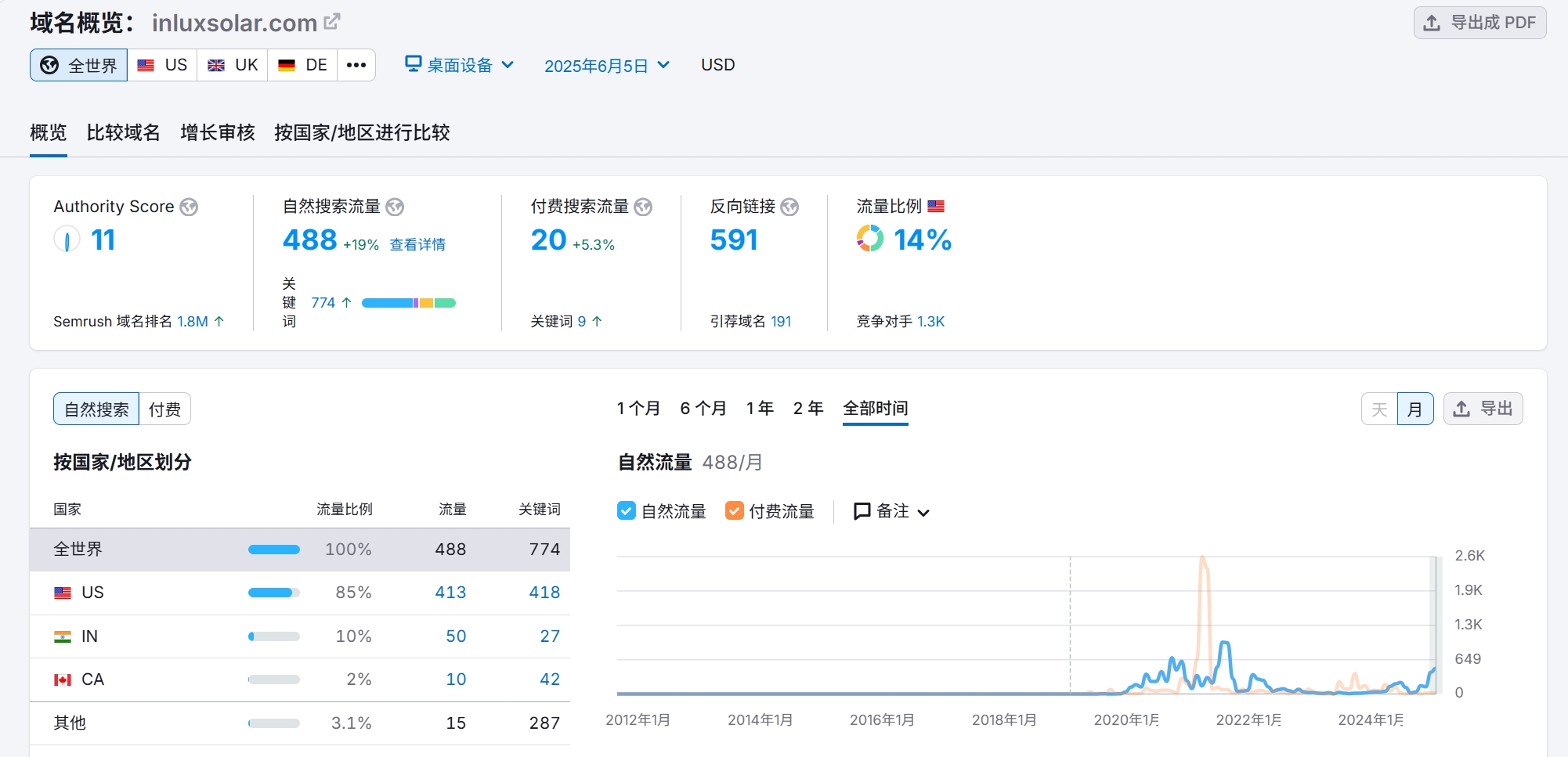Open the 2025年6月5日 date dropdown
This screenshot has width=1568, height=757.
pos(607,66)
